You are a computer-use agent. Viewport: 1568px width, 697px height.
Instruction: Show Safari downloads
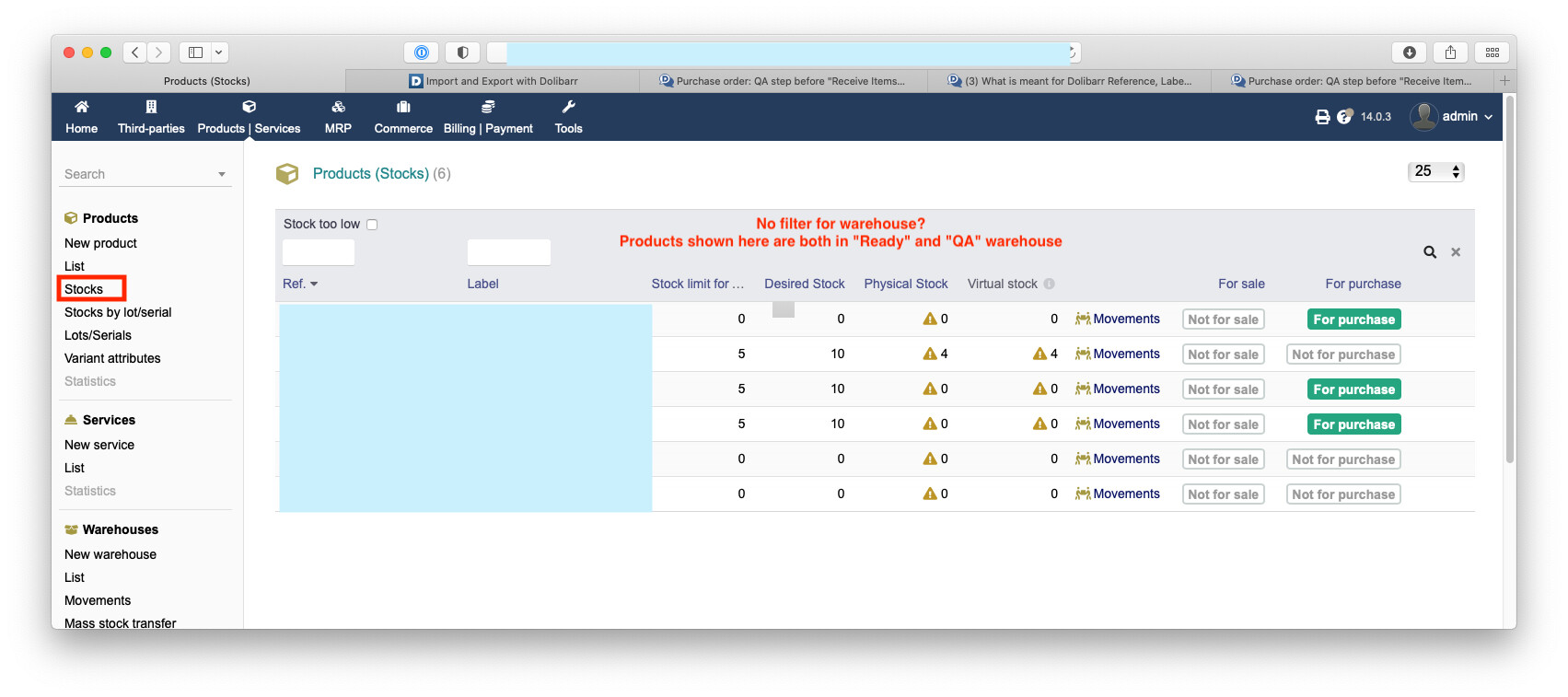pos(1409,52)
